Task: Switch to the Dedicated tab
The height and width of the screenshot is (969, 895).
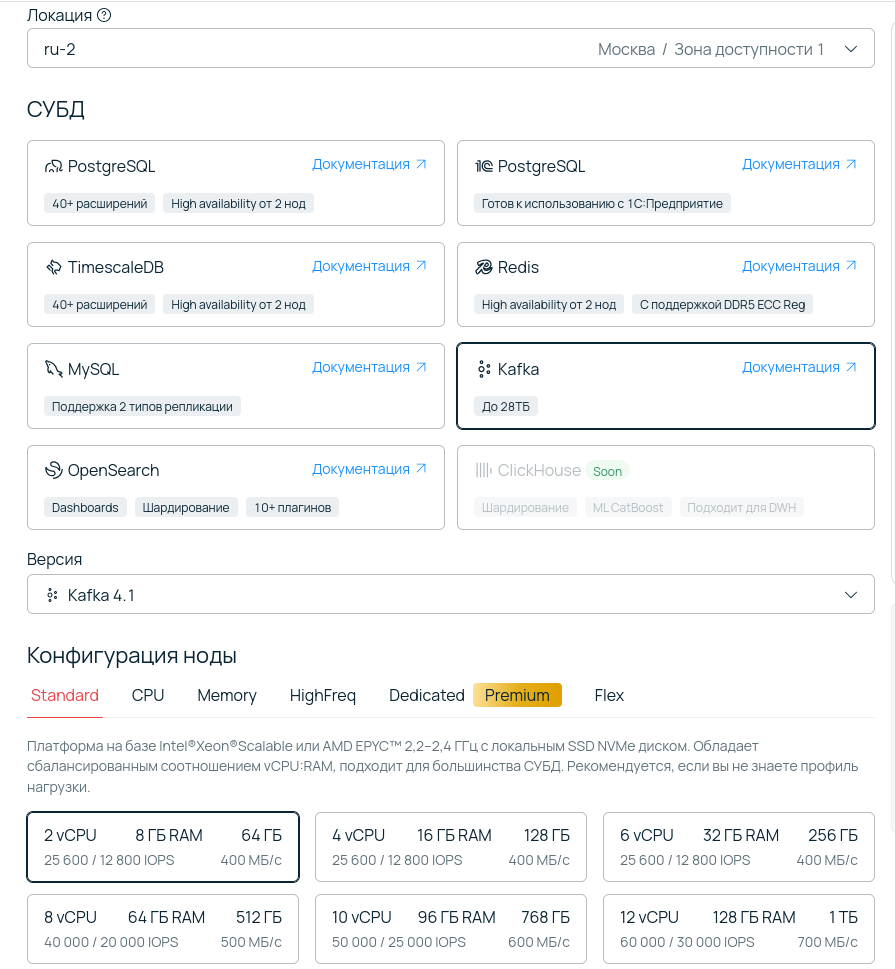Action: pyautogui.click(x=426, y=696)
